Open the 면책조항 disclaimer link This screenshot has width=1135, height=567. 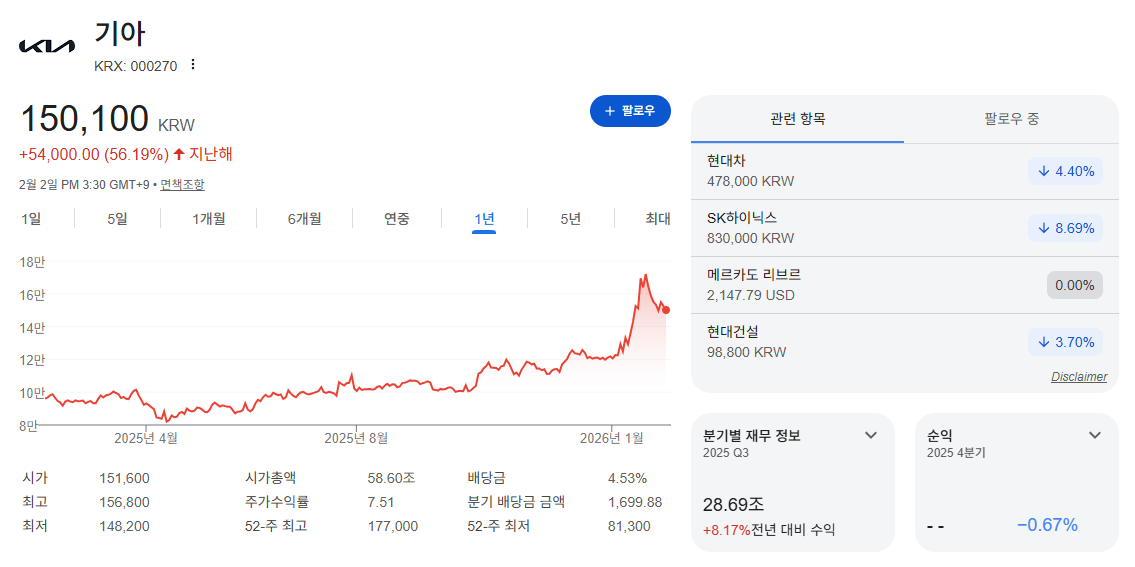[x=182, y=185]
